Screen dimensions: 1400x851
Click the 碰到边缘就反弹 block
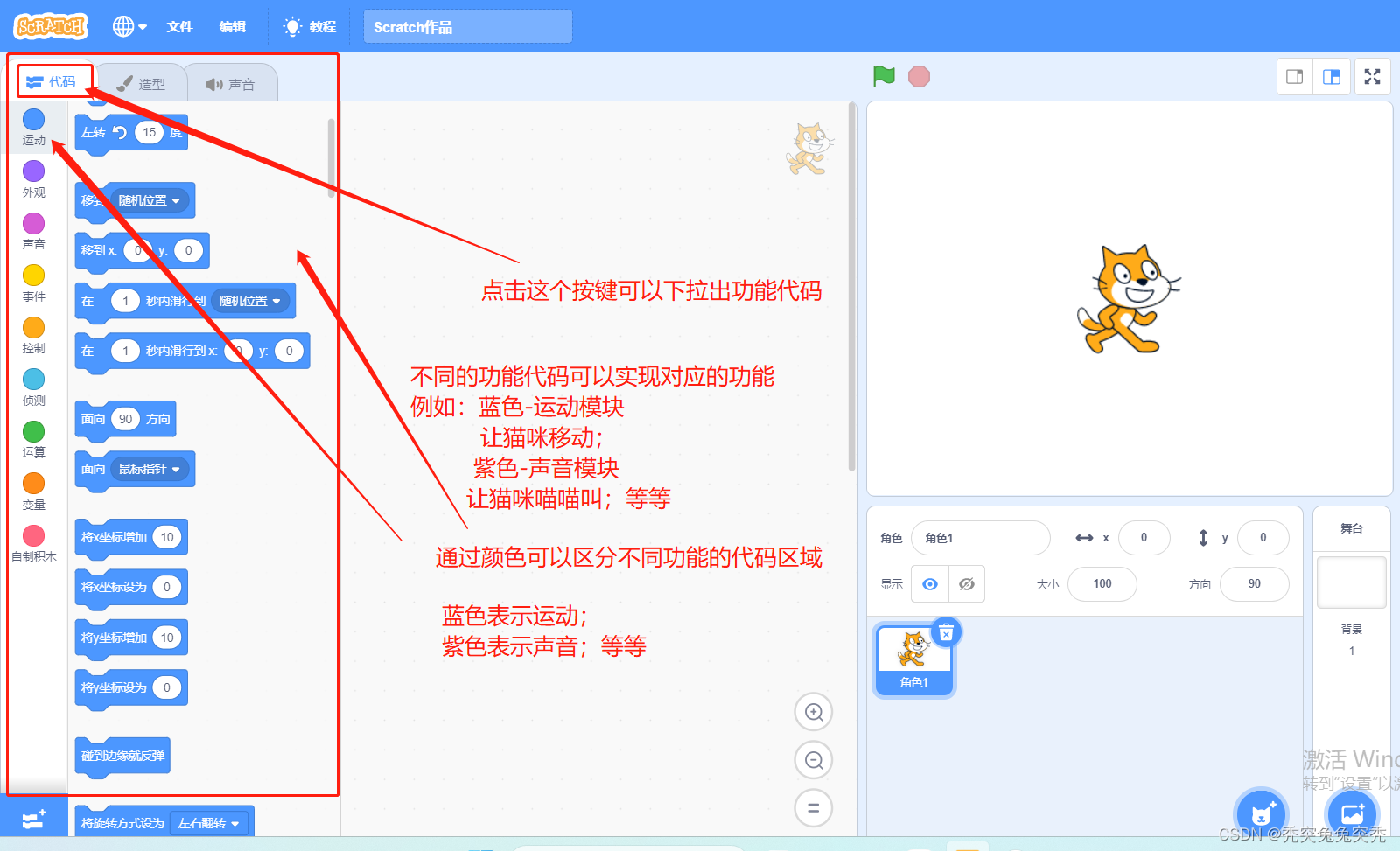click(x=122, y=756)
